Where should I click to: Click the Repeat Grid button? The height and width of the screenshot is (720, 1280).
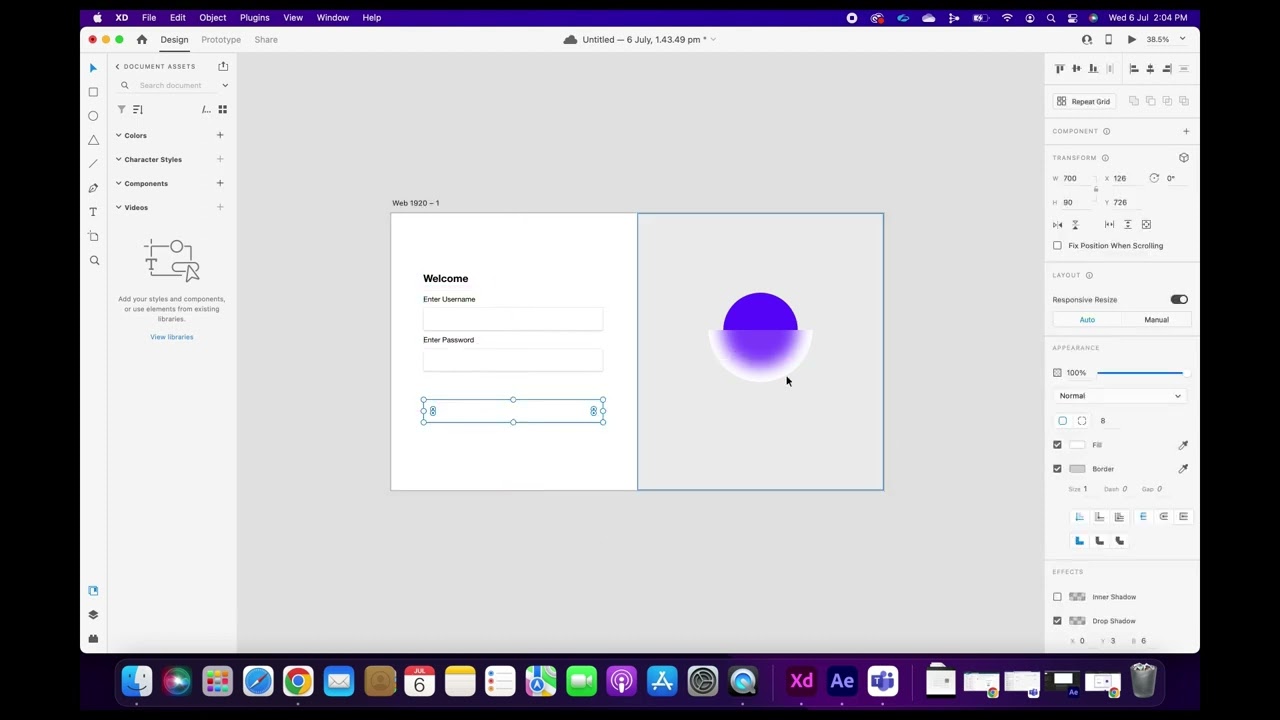[1084, 102]
